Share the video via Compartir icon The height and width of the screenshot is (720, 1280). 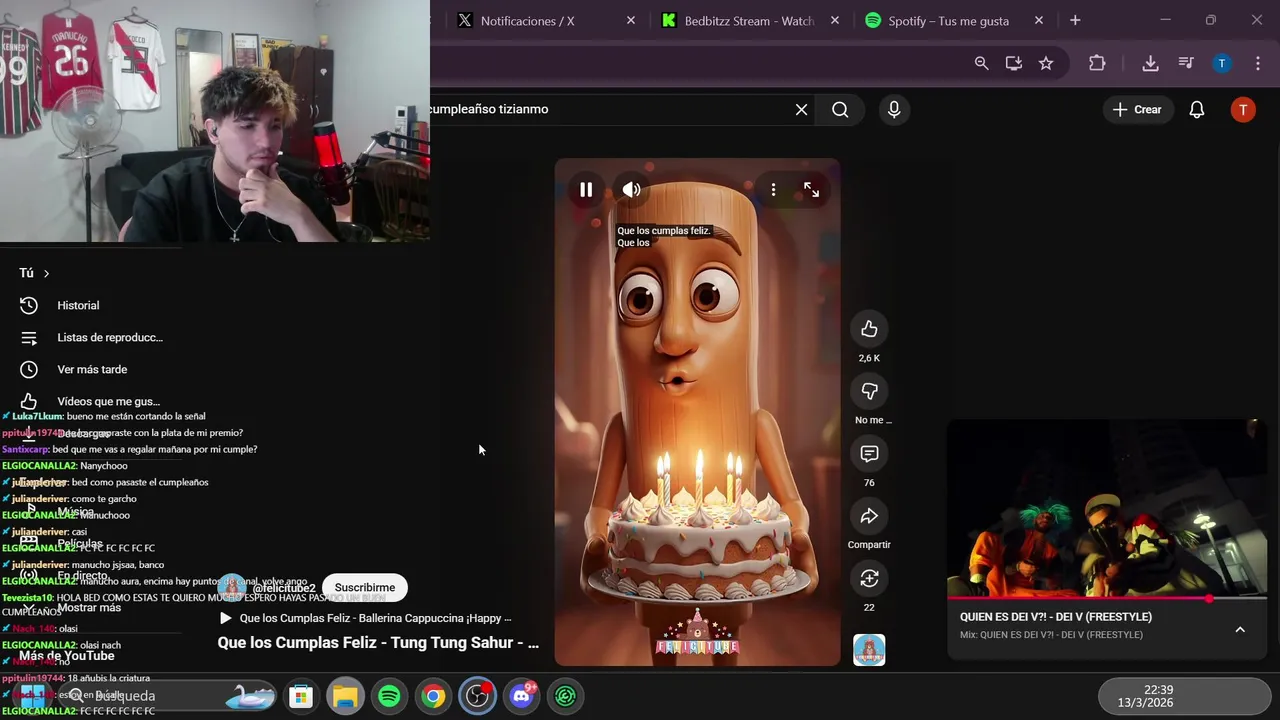pyautogui.click(x=869, y=516)
